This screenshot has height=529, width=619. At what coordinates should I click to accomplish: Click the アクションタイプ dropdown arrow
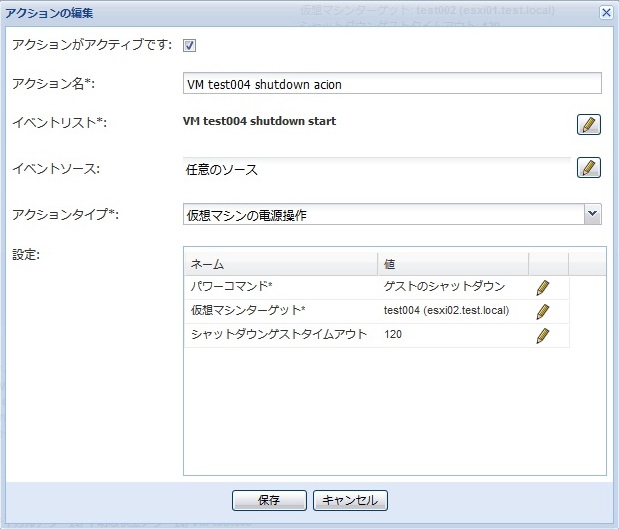[592, 214]
